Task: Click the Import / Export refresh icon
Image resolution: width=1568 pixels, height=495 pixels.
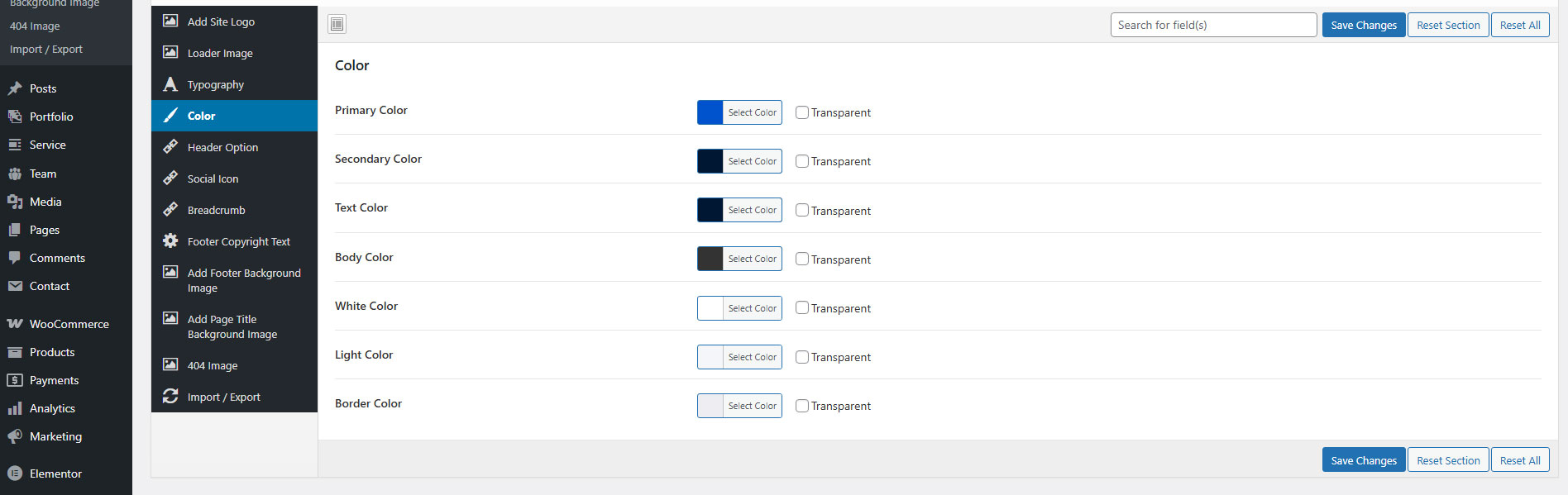Action: (170, 397)
